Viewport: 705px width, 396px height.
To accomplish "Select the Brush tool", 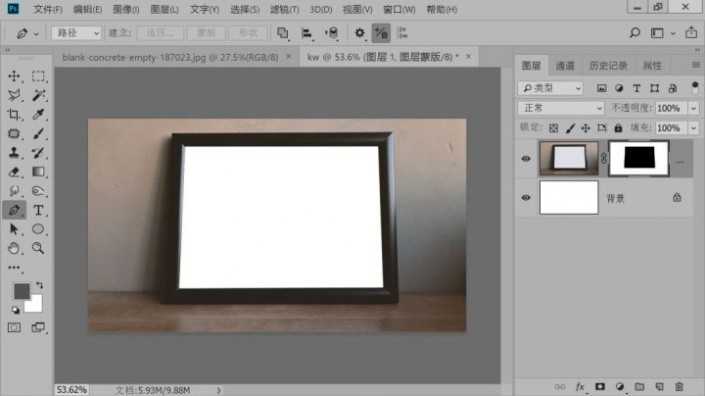I will (x=38, y=133).
